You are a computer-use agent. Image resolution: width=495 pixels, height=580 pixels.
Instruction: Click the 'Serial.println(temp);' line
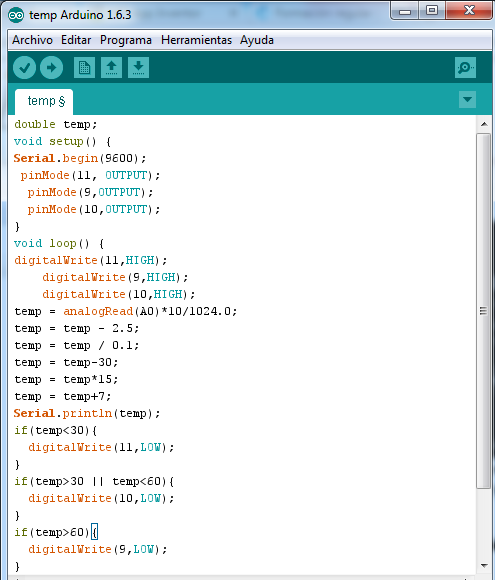pos(87,414)
